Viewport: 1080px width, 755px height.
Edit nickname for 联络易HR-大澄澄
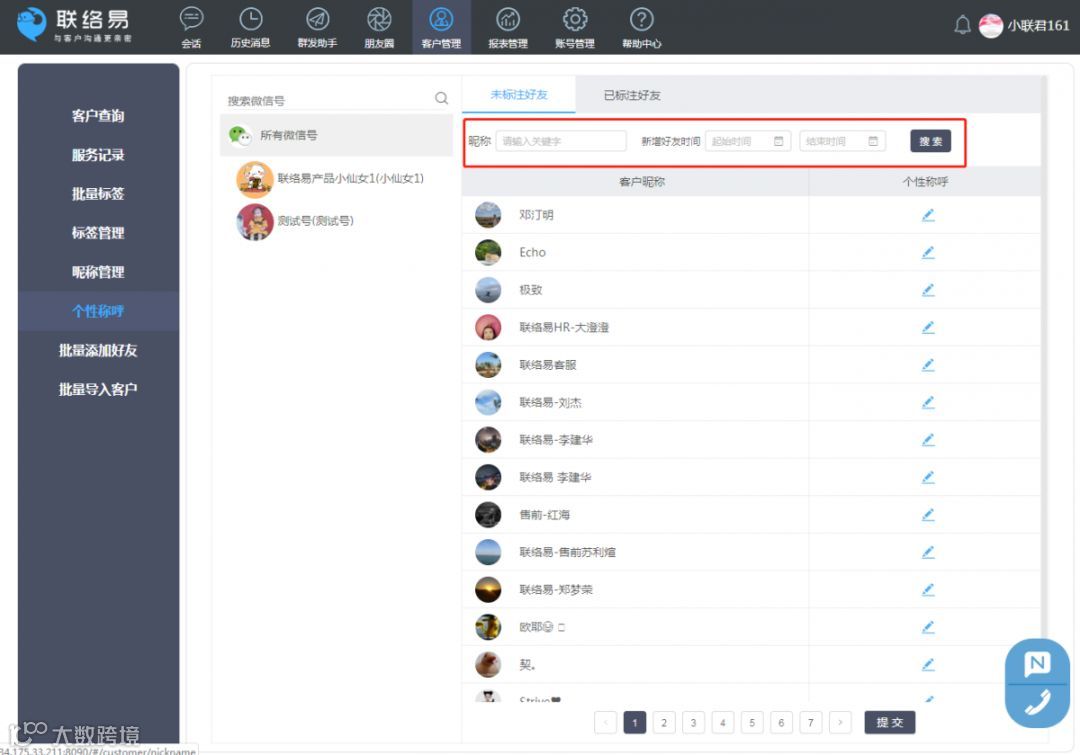(928, 327)
